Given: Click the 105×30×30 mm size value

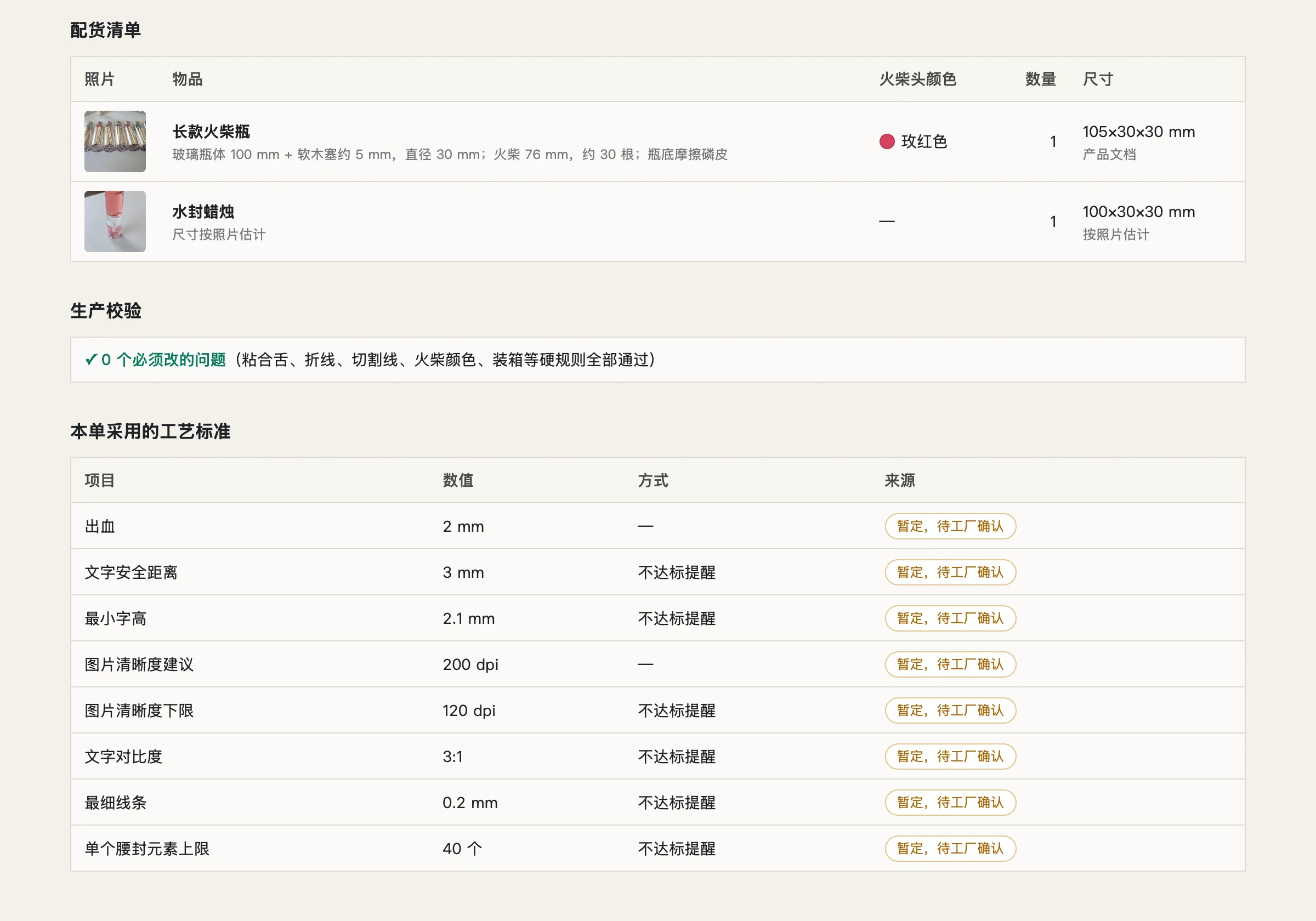Looking at the screenshot, I should coord(1138,132).
